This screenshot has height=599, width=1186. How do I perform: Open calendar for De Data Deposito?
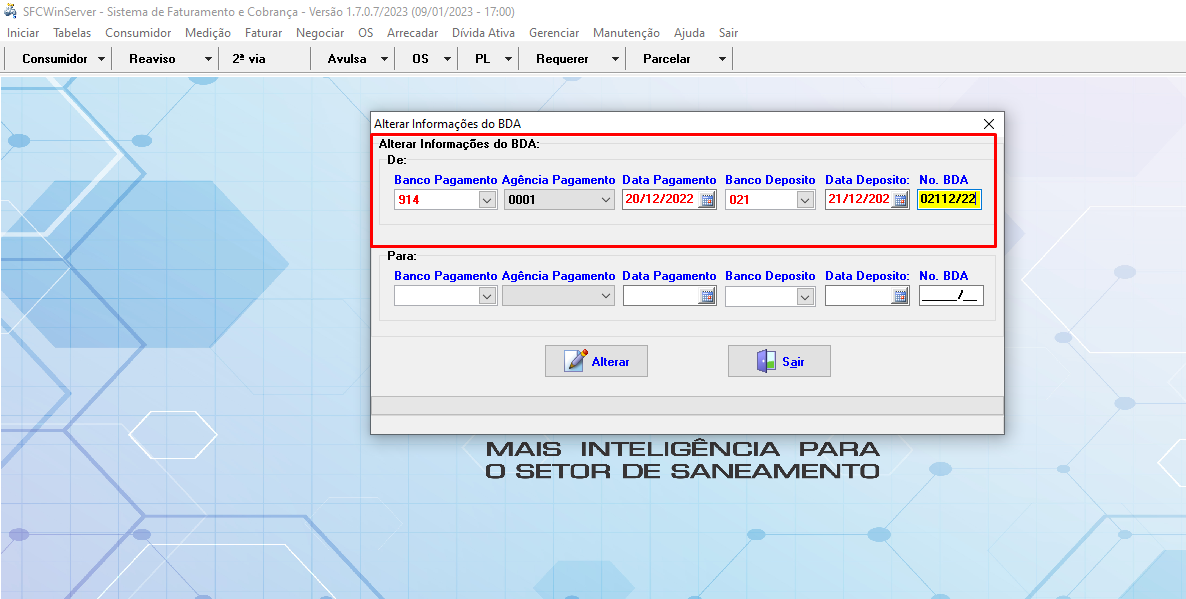pos(900,200)
